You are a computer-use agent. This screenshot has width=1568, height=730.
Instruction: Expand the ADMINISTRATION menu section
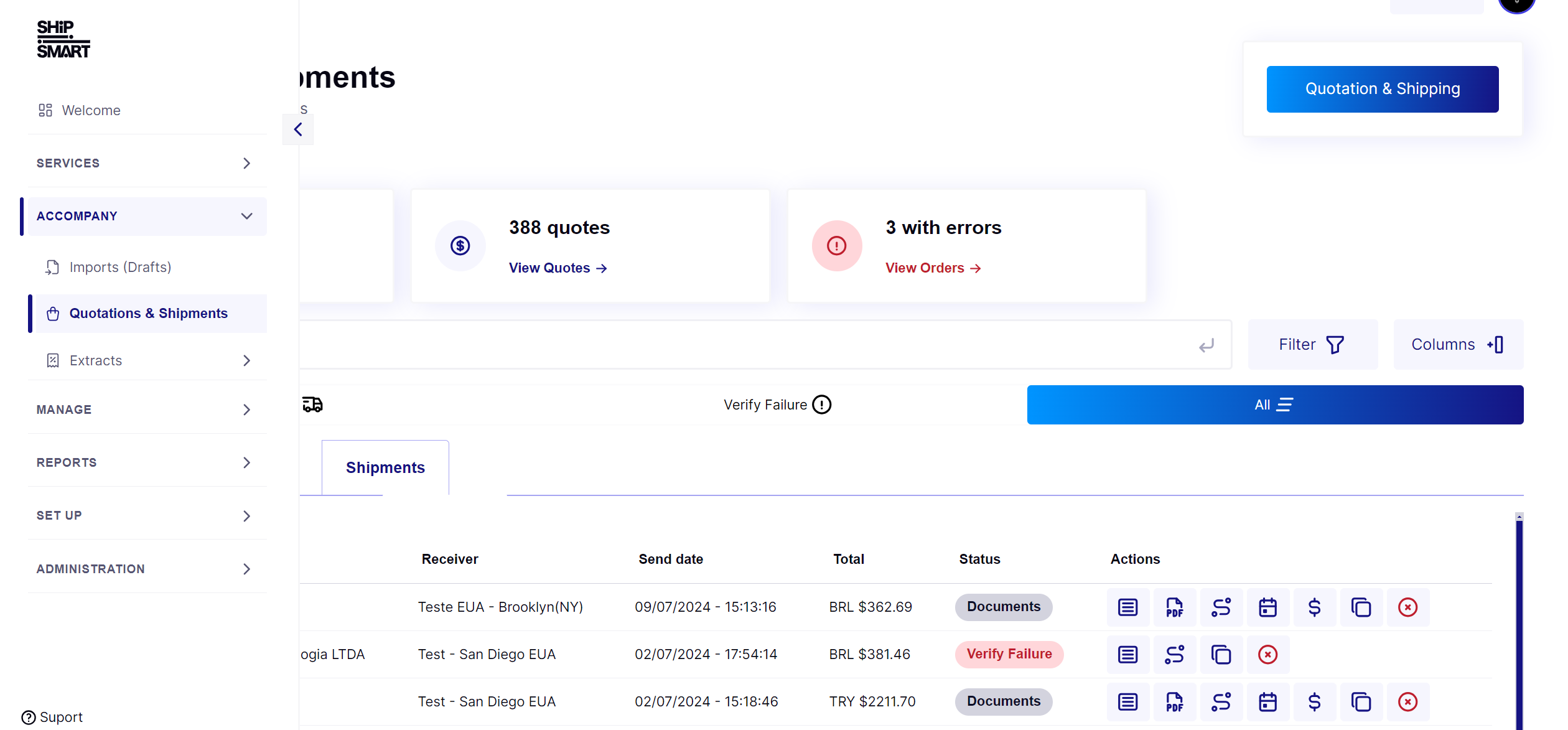(x=147, y=569)
